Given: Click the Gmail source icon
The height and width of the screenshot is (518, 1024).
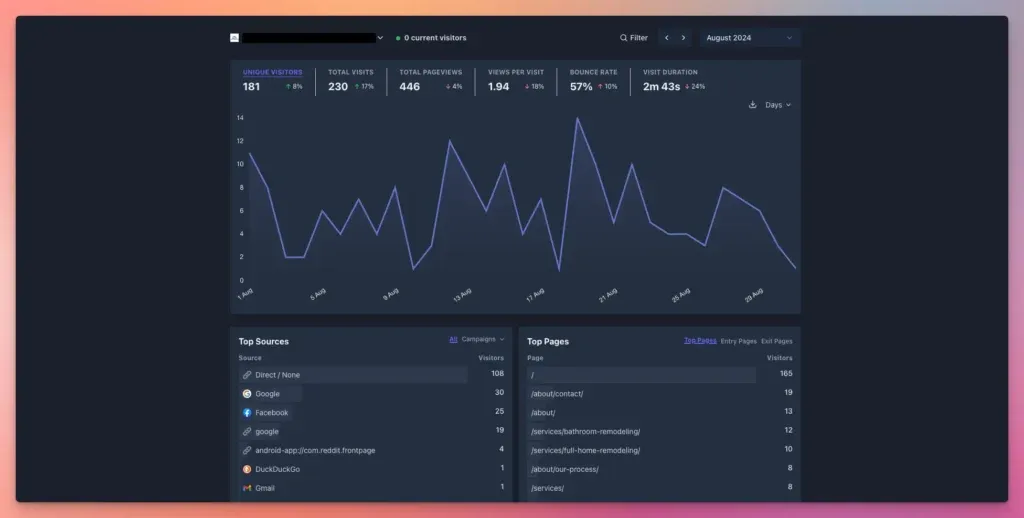Looking at the screenshot, I should pyautogui.click(x=247, y=488).
